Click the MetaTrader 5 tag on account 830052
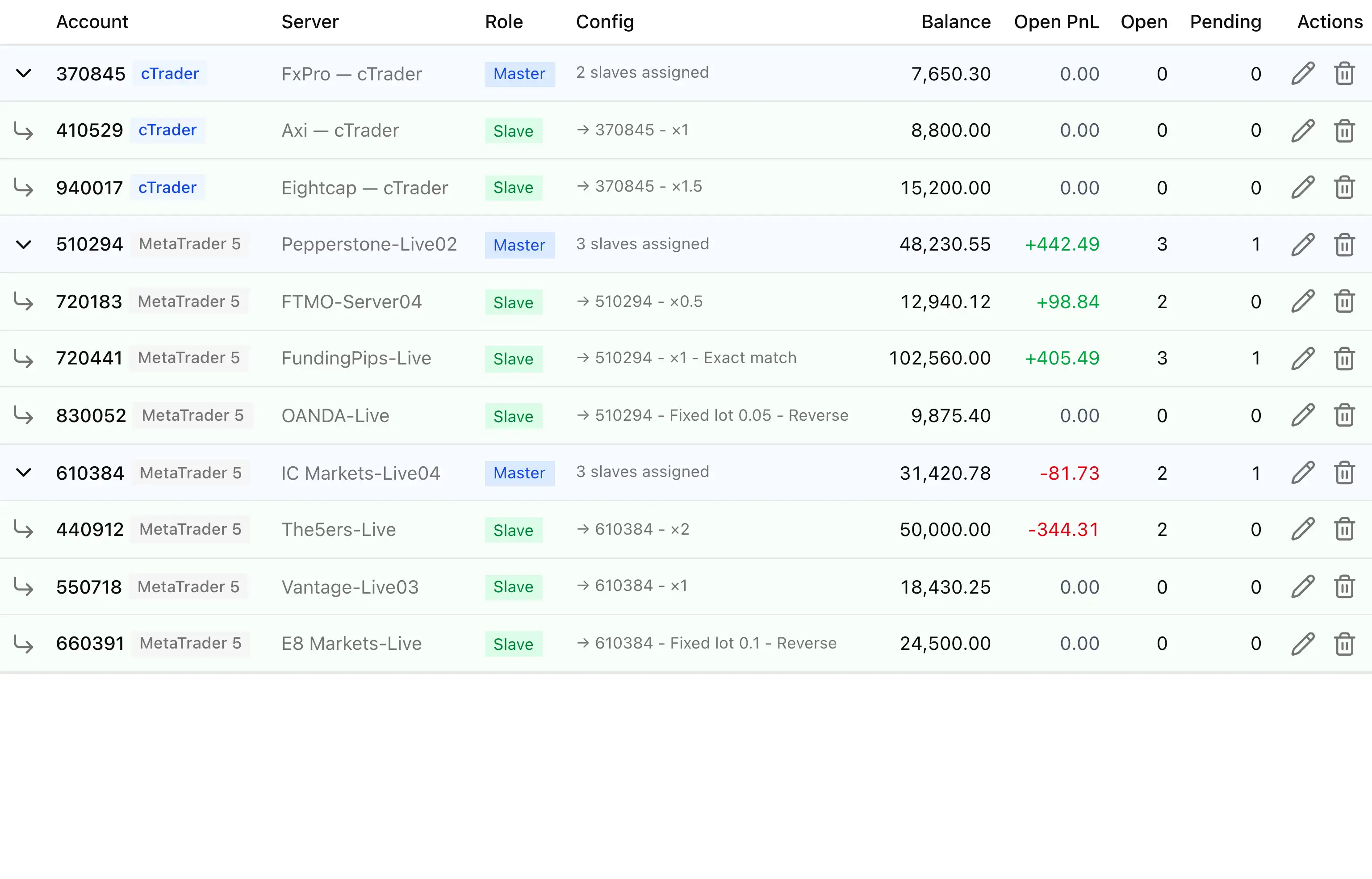This screenshot has width=1372, height=879. 193,415
